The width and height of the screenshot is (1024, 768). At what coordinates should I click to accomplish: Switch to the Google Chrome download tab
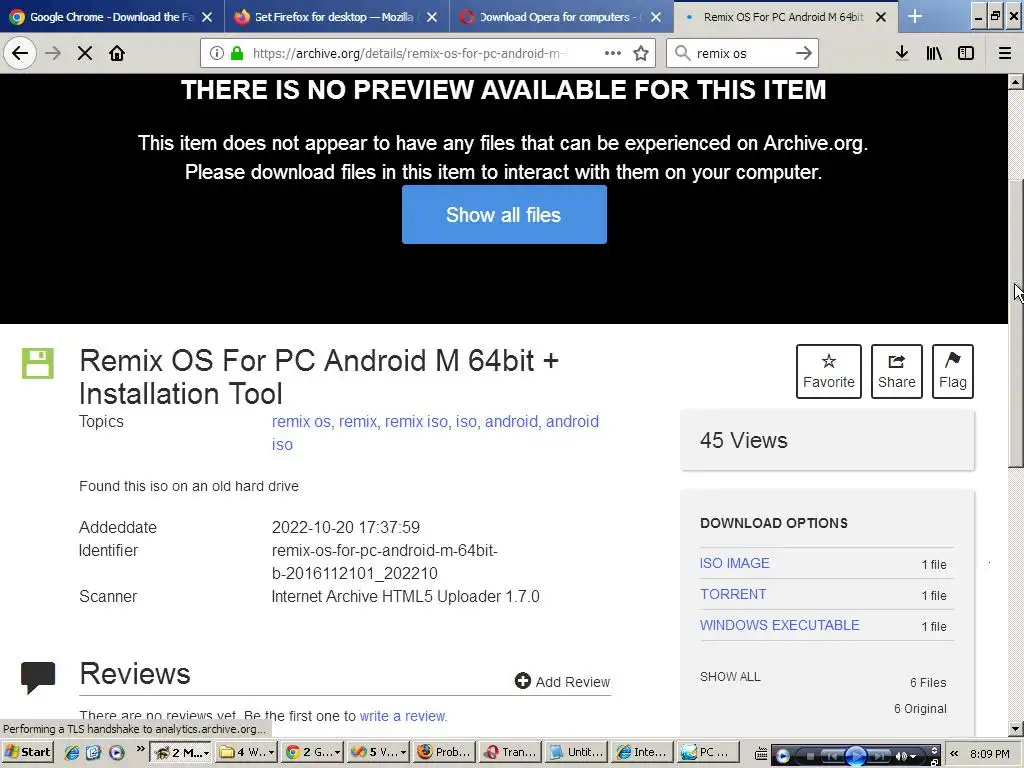click(x=112, y=17)
